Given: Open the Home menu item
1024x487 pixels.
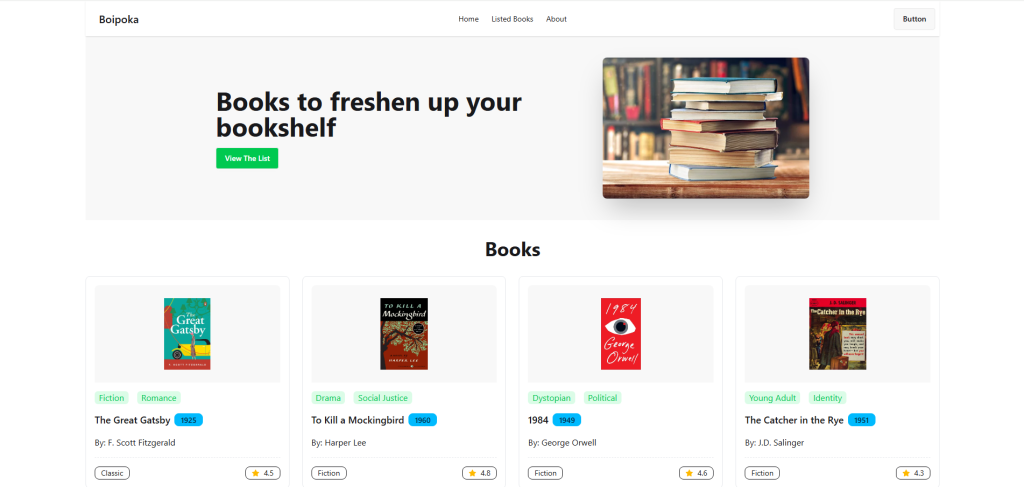Looking at the screenshot, I should [x=468, y=19].
